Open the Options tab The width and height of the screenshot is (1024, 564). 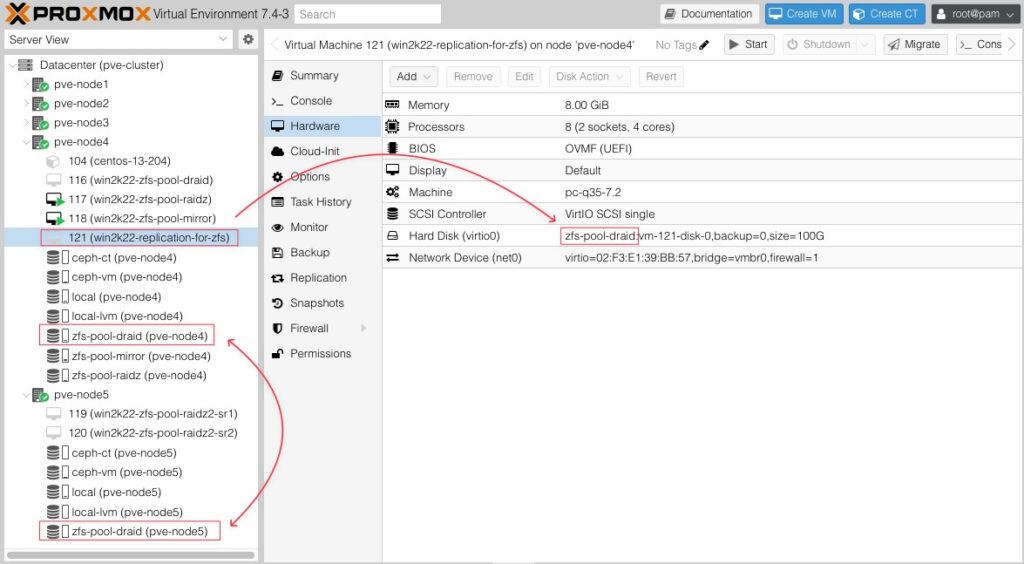(323, 176)
